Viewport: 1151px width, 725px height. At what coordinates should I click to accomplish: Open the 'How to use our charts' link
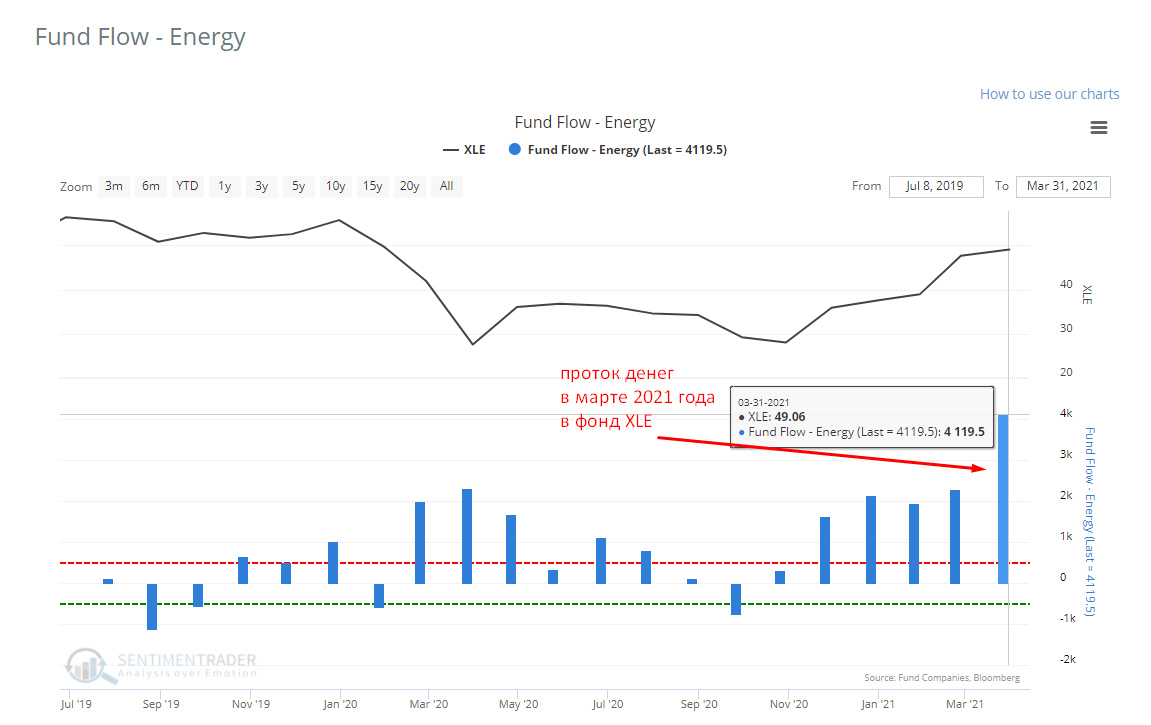[x=1049, y=94]
